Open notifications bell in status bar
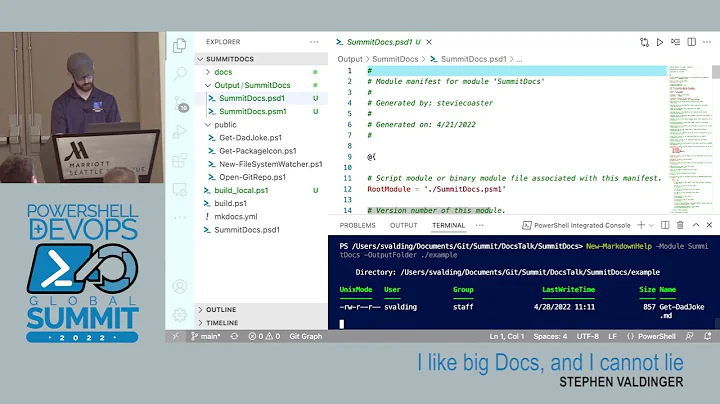720x404 pixels. coord(708,337)
